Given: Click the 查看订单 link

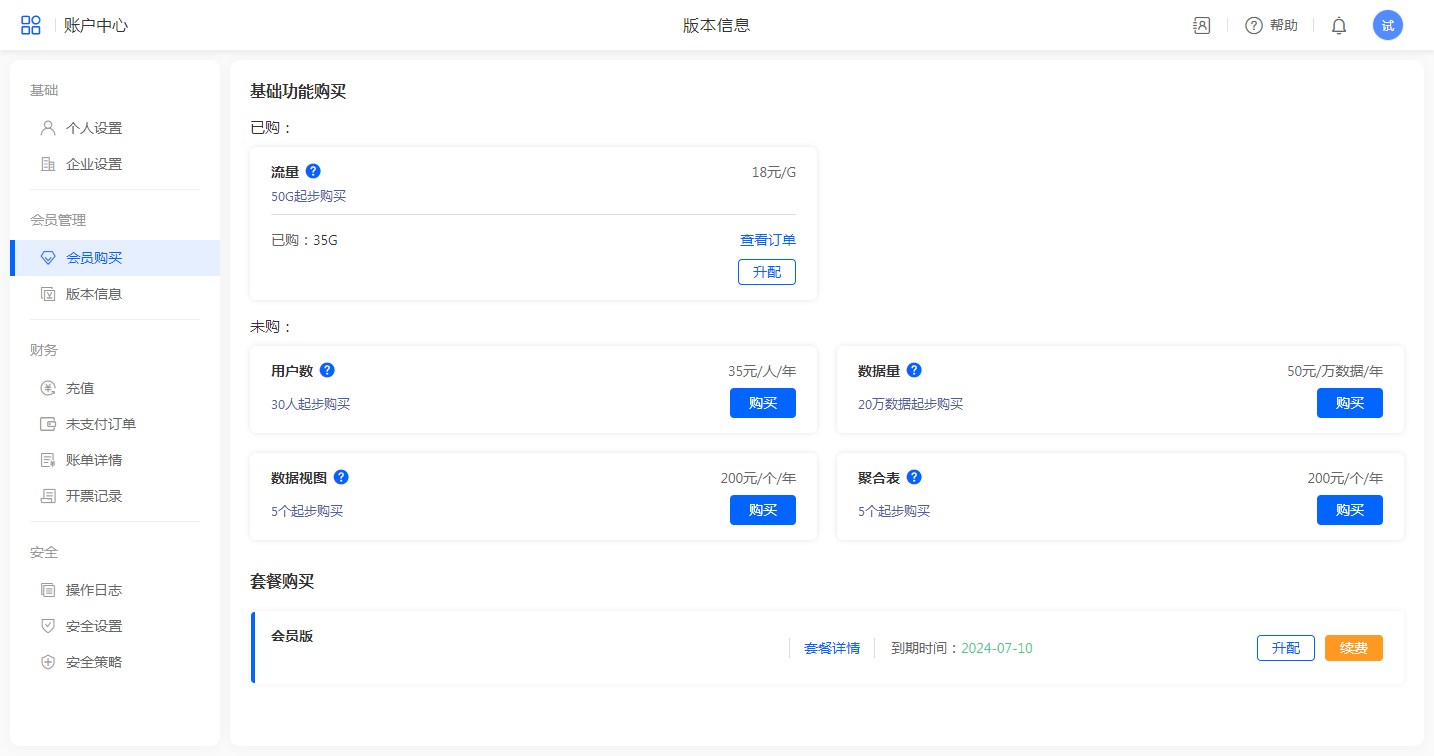Looking at the screenshot, I should [x=767, y=240].
